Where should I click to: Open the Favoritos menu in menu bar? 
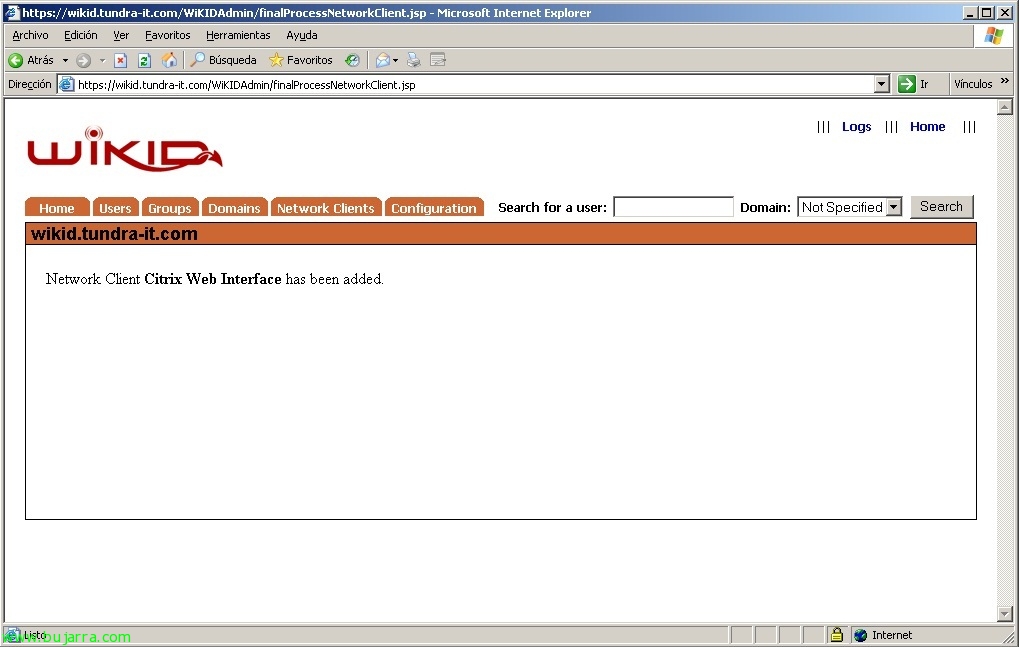click(168, 35)
